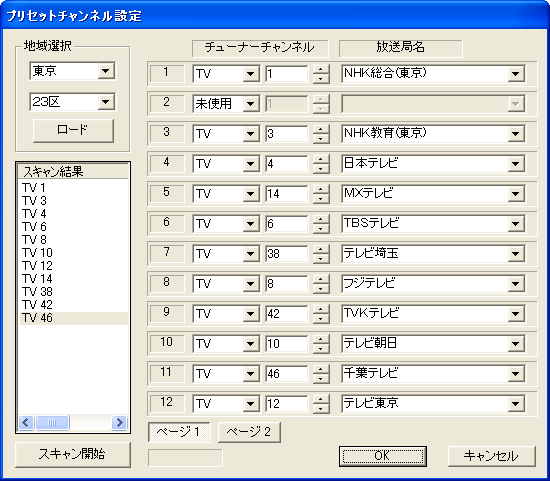This screenshot has width=550, height=481.
Task: Switch to ページ 2 tab
Action: pyautogui.click(x=249, y=432)
